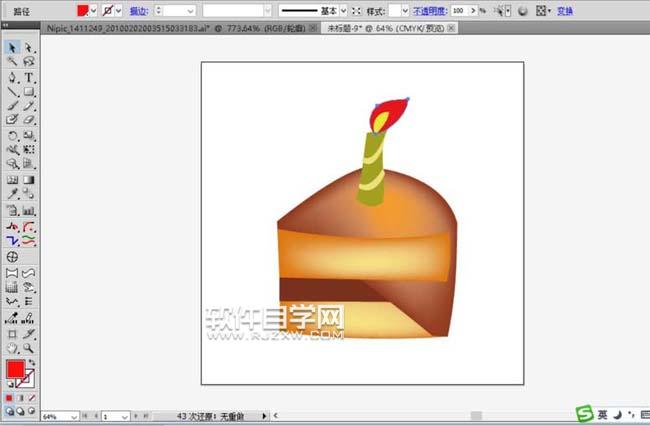650x426 pixels.
Task: Open status bar popup arrow after 无重做
Action: 264,416
